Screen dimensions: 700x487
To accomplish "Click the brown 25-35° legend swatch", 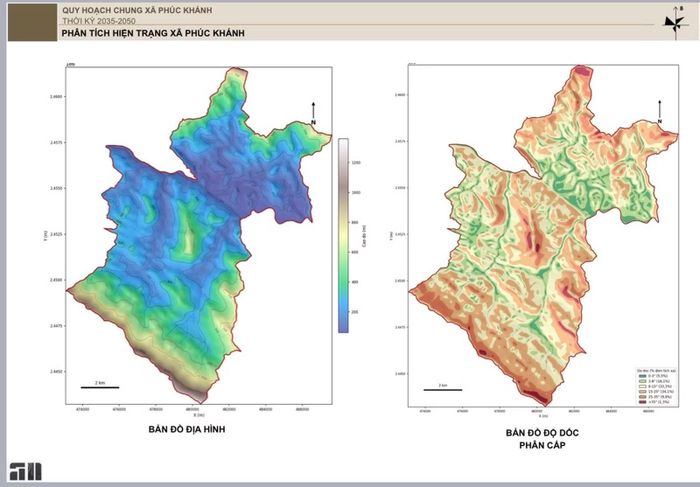I will pos(642,397).
